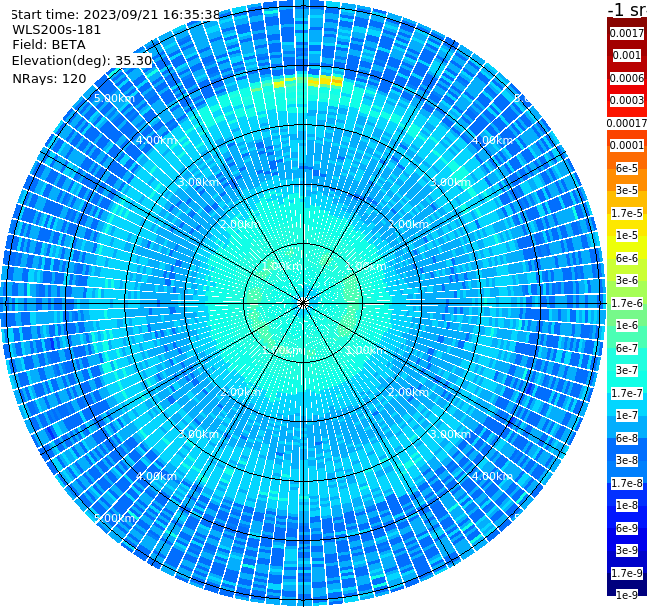Click the "3e-6" colorbar label
Image resolution: width=647 pixels, height=607 pixels.
click(627, 280)
